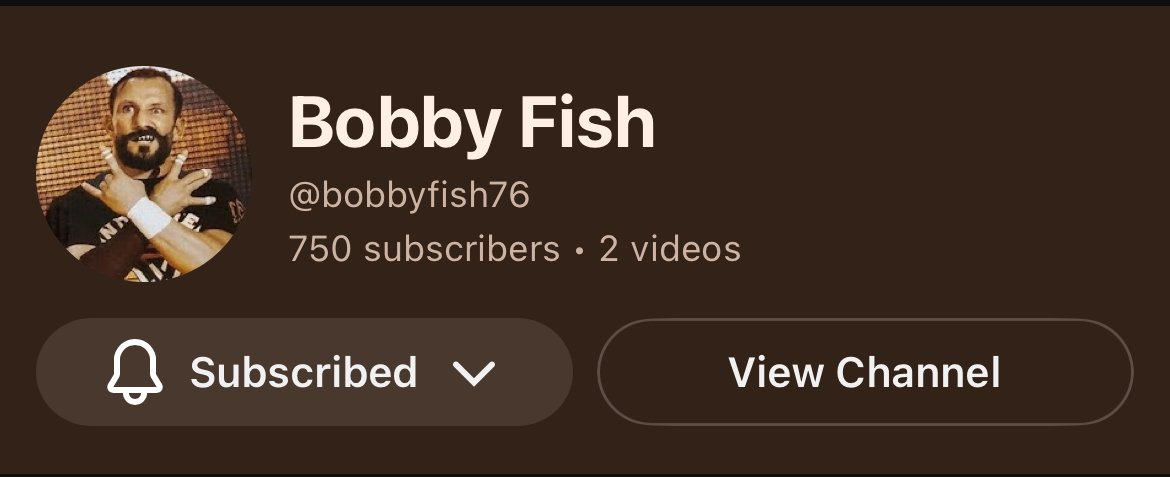This screenshot has height=477, width=1170.
Task: Click the subscribers count under the handle
Action: click(424, 249)
